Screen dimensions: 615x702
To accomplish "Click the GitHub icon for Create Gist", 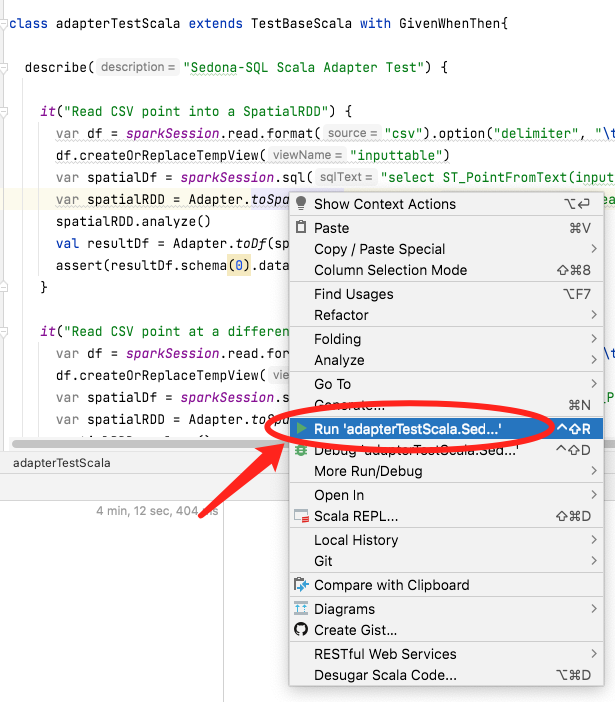I will (x=301, y=630).
